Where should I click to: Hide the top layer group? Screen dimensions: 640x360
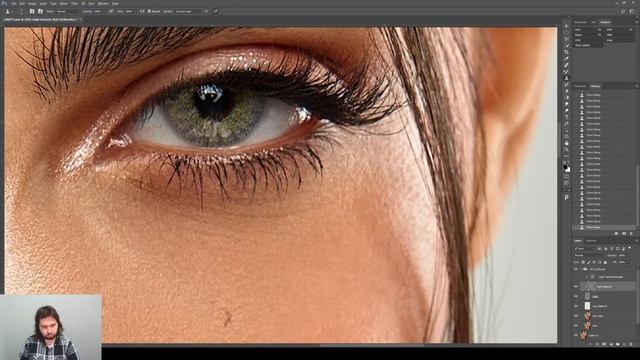[x=576, y=269]
